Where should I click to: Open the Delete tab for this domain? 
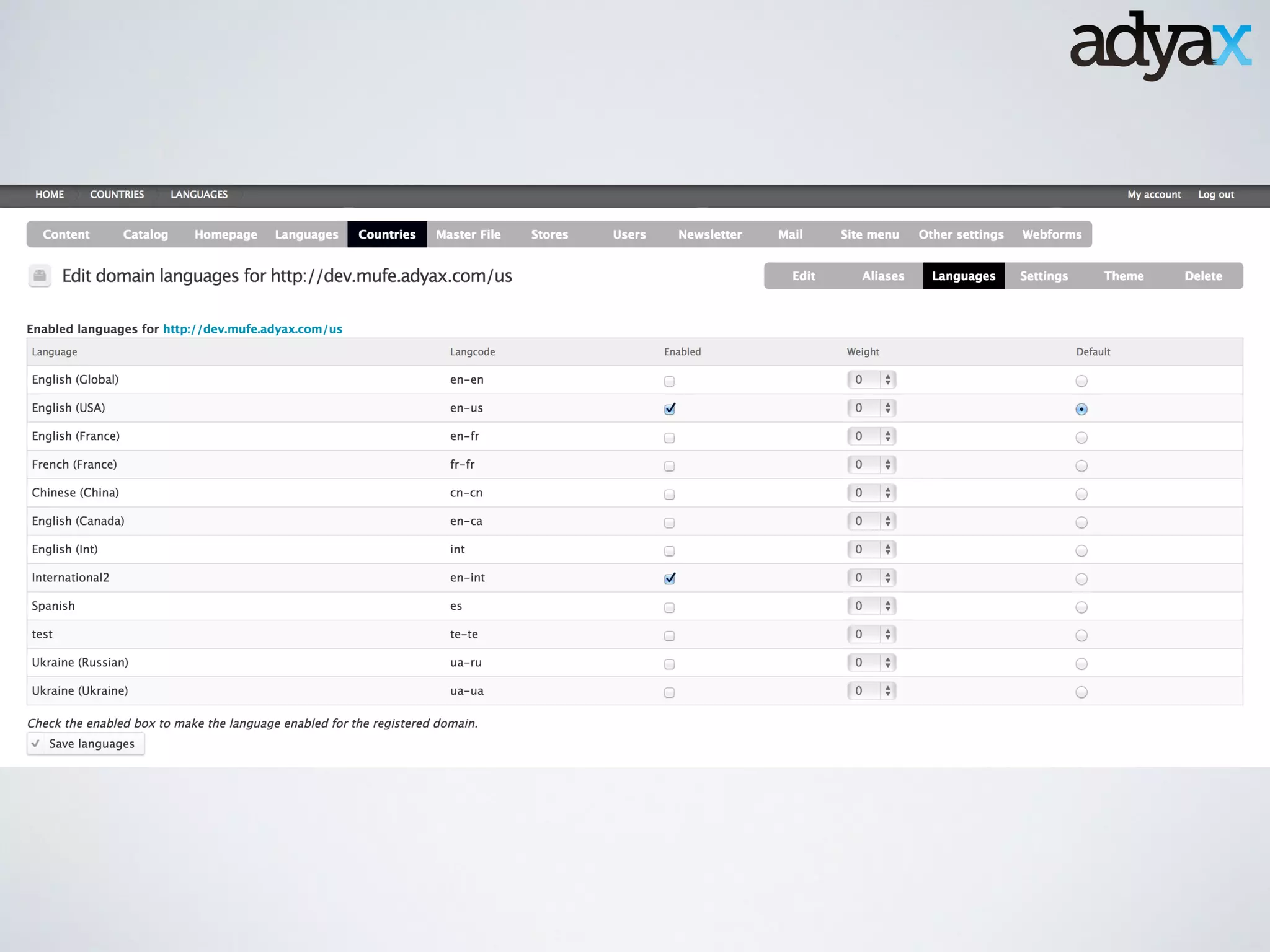(x=1203, y=276)
